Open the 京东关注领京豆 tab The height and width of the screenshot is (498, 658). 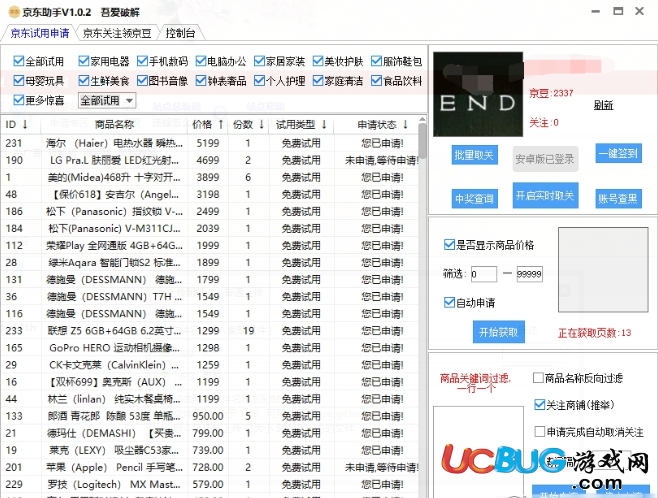(x=117, y=33)
